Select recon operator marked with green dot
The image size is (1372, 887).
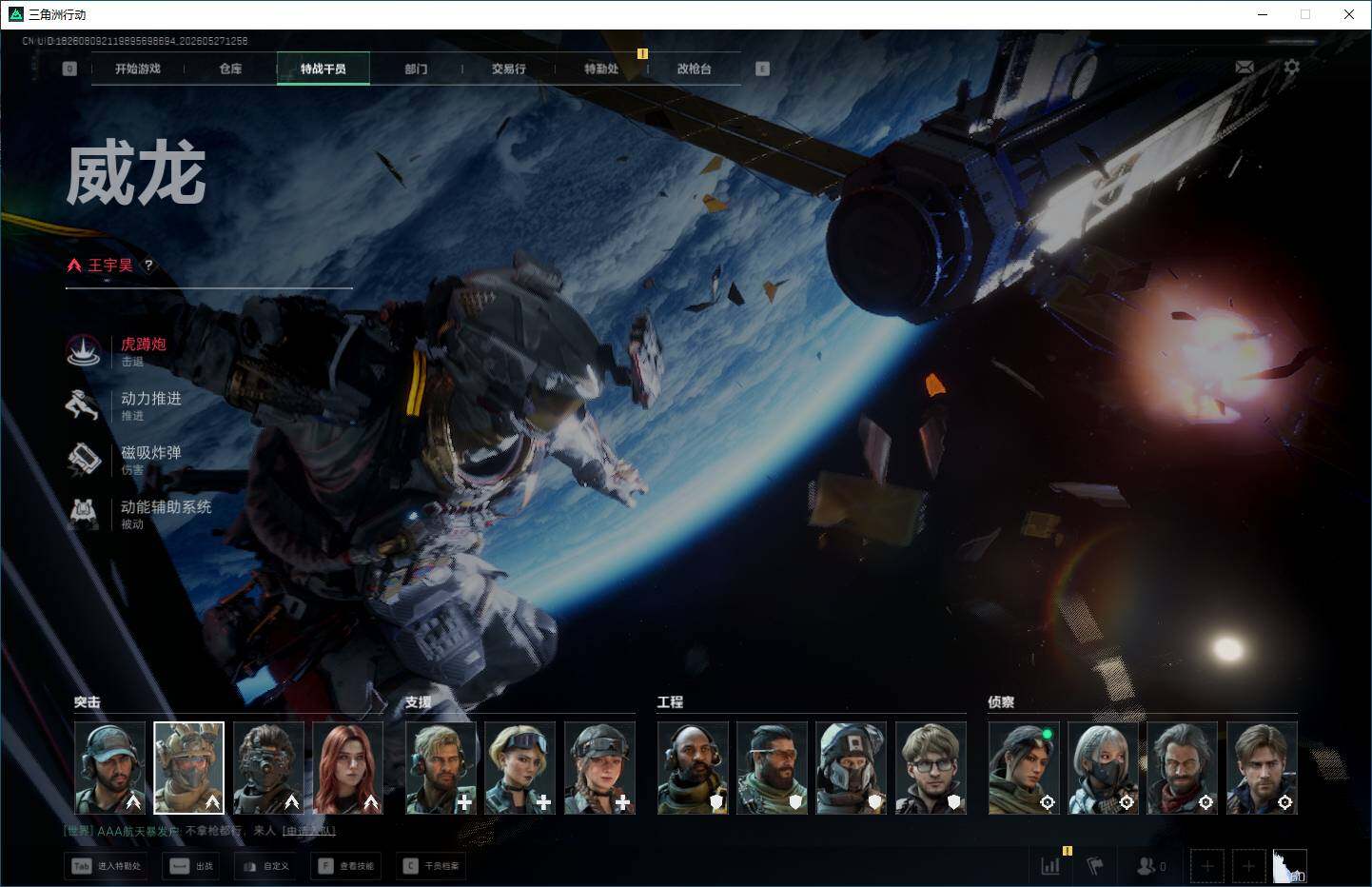[1024, 768]
